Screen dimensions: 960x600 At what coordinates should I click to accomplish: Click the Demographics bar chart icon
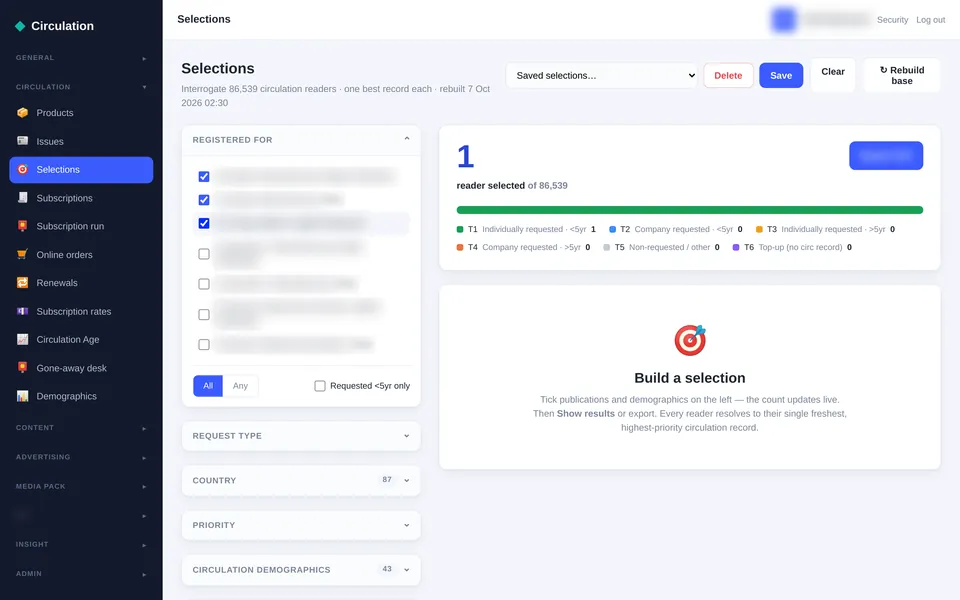click(23, 396)
